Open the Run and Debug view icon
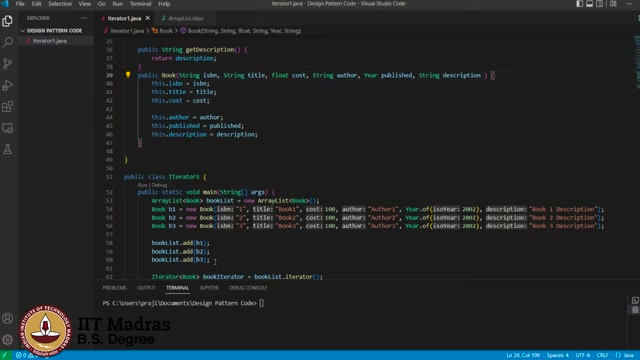Screen dimensions: 640x360 [7, 85]
